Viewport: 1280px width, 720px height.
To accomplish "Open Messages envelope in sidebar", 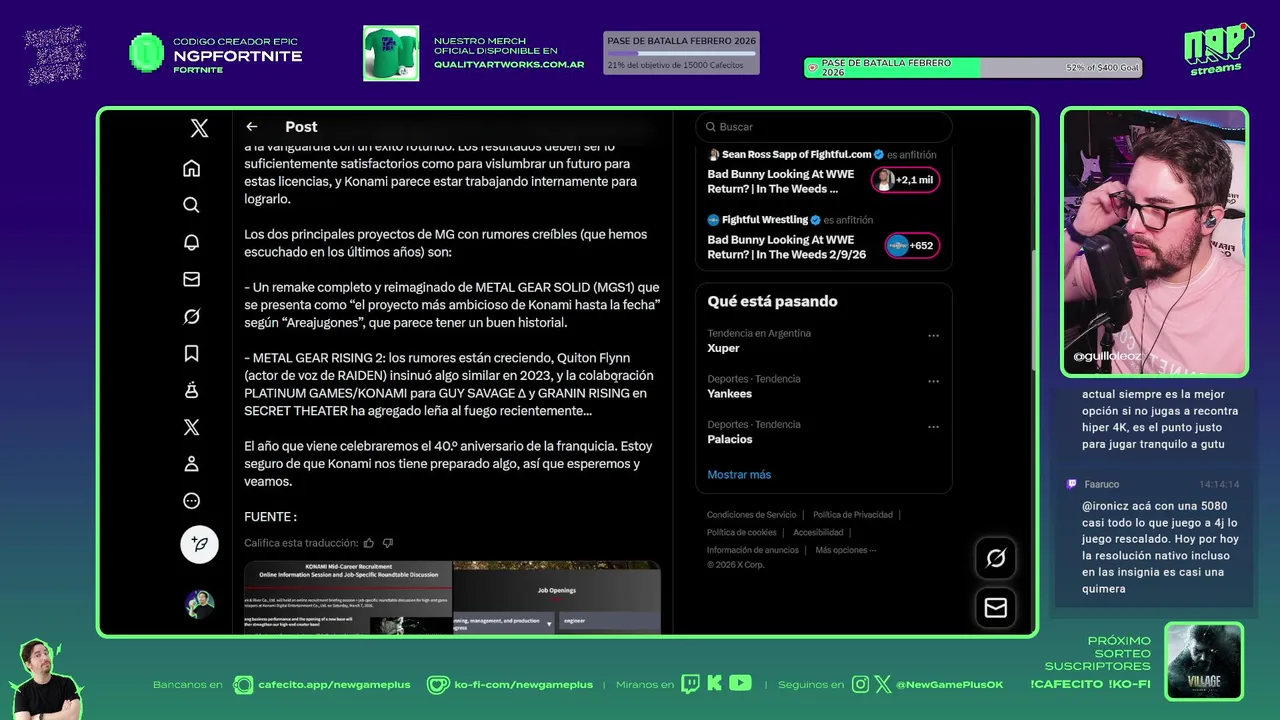I will click(x=191, y=279).
